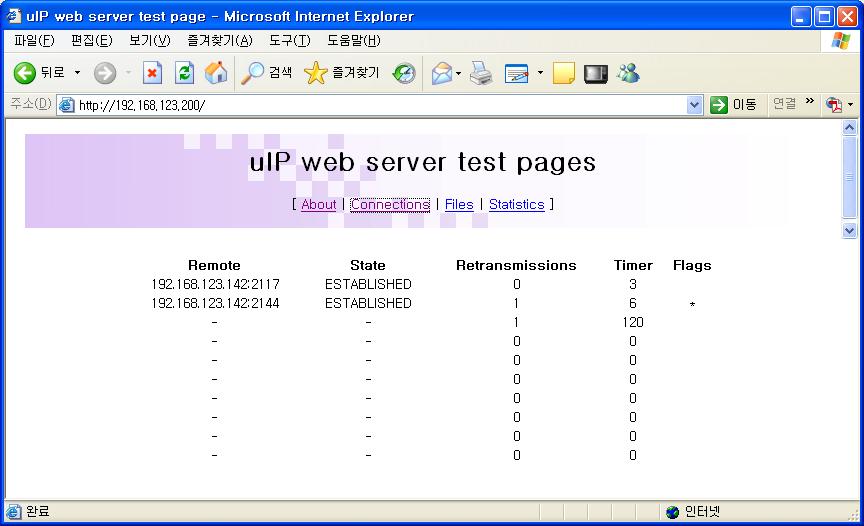Click the Remote column header
This screenshot has width=864, height=526.
tap(214, 265)
